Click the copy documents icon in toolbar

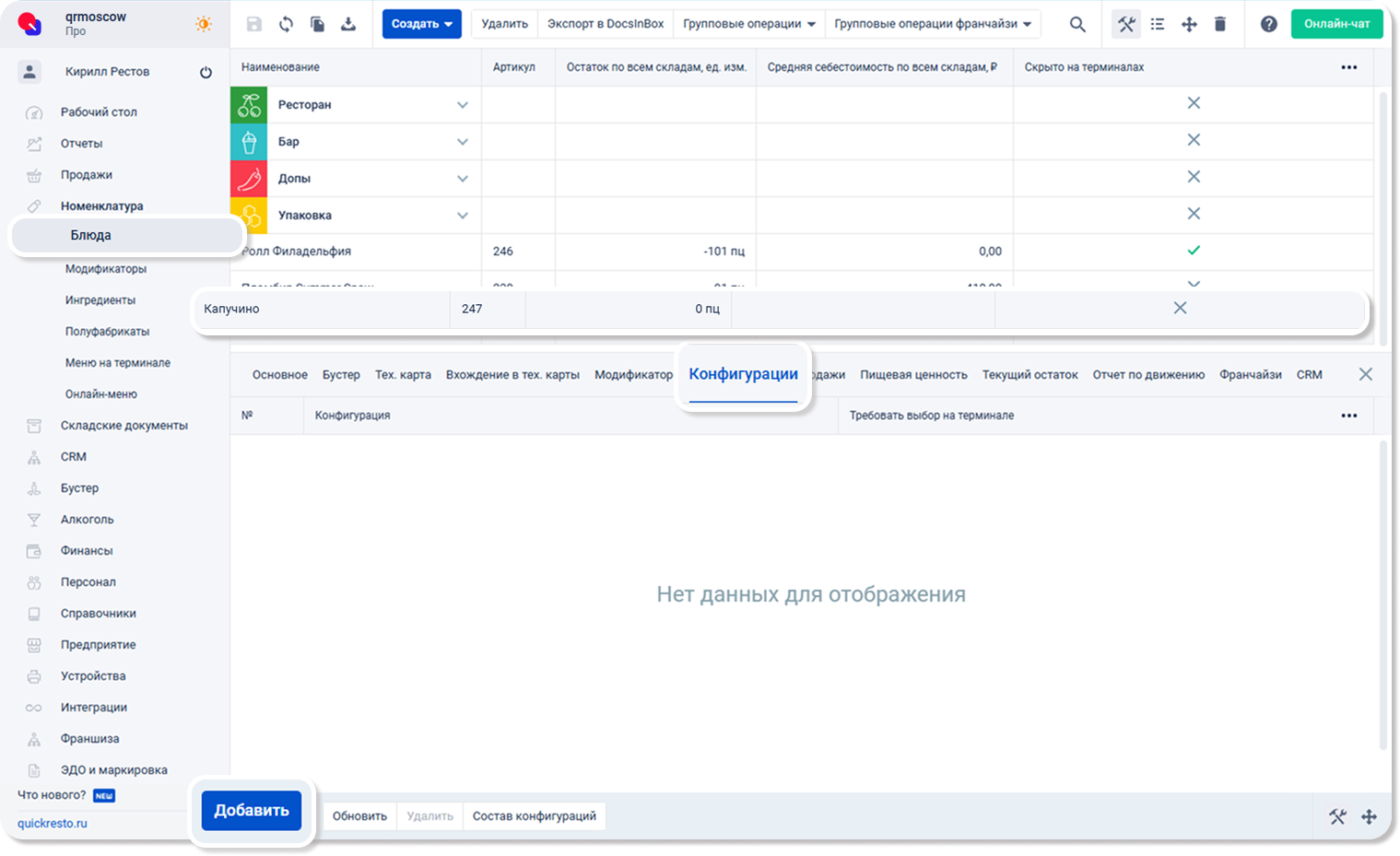pos(317,24)
